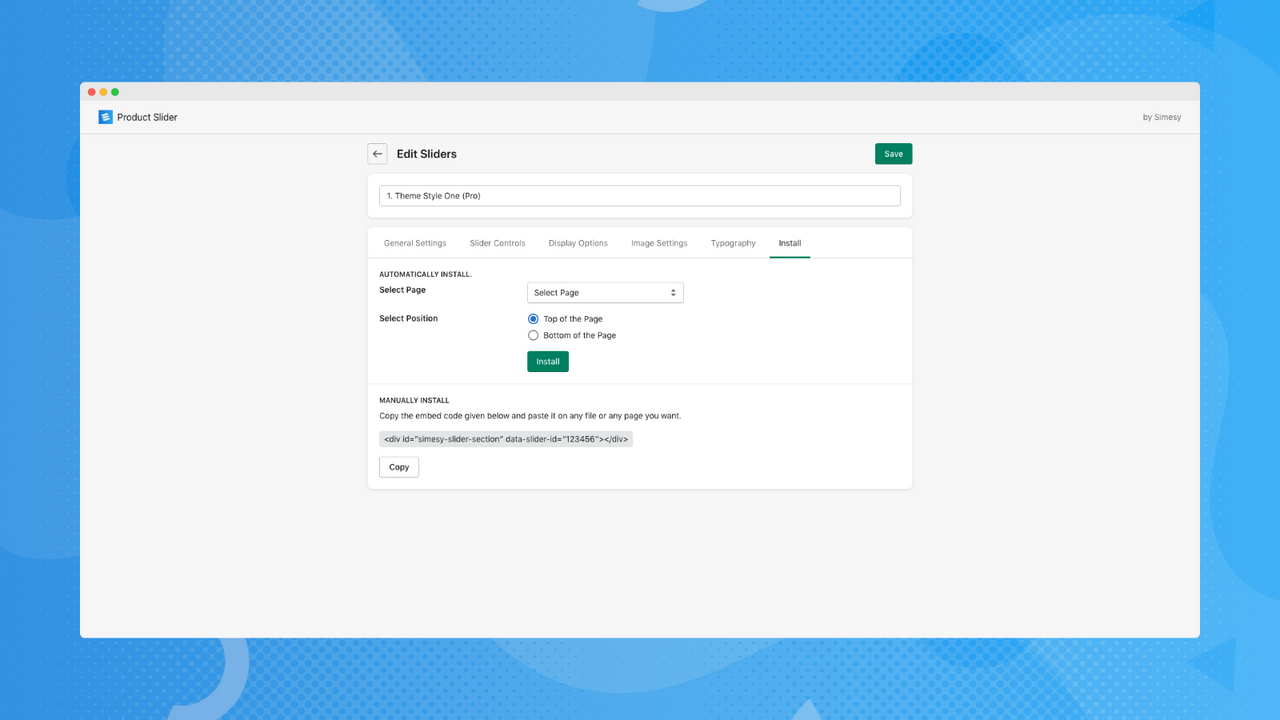Click the Copy button
The width and height of the screenshot is (1280, 720).
coord(399,467)
